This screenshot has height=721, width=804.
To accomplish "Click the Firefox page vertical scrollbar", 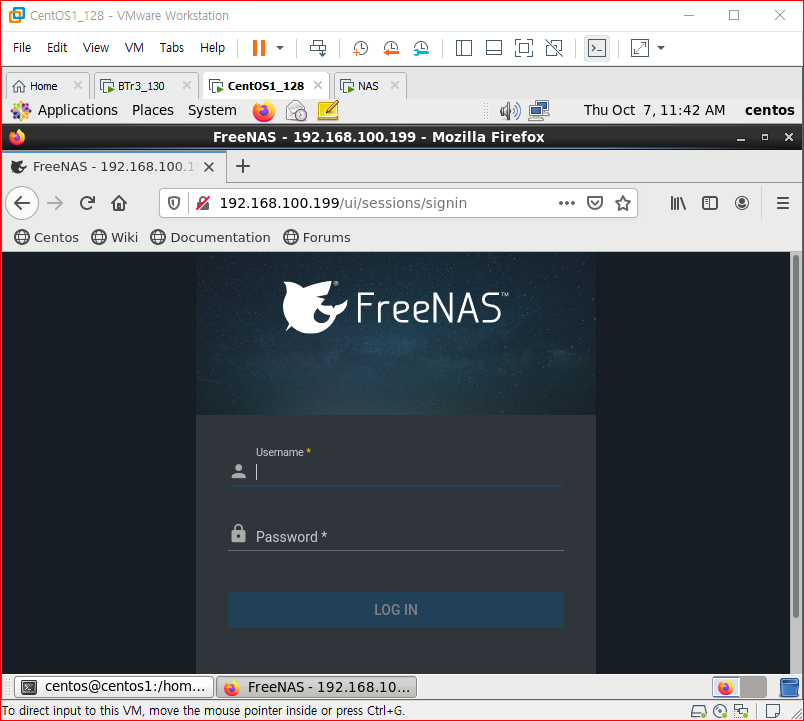I will pyautogui.click(x=796, y=436).
